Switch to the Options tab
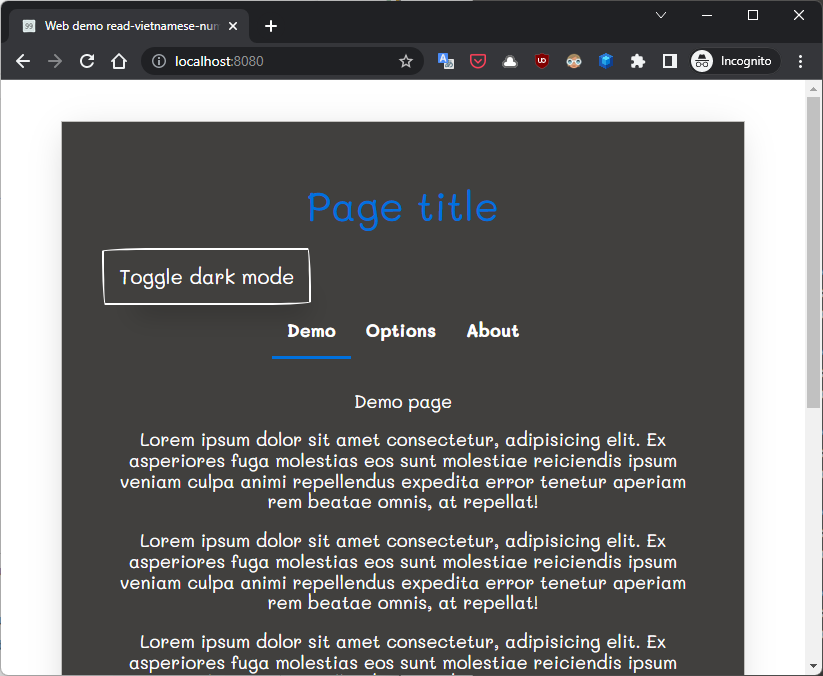 400,331
